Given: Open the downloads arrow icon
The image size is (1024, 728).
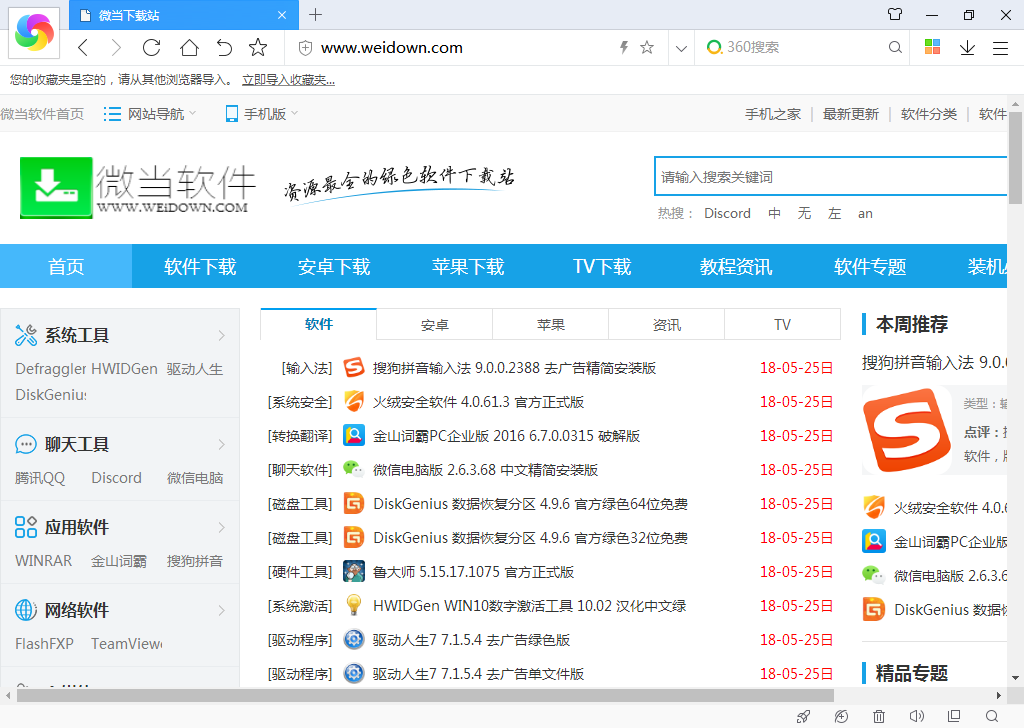Looking at the screenshot, I should (967, 48).
